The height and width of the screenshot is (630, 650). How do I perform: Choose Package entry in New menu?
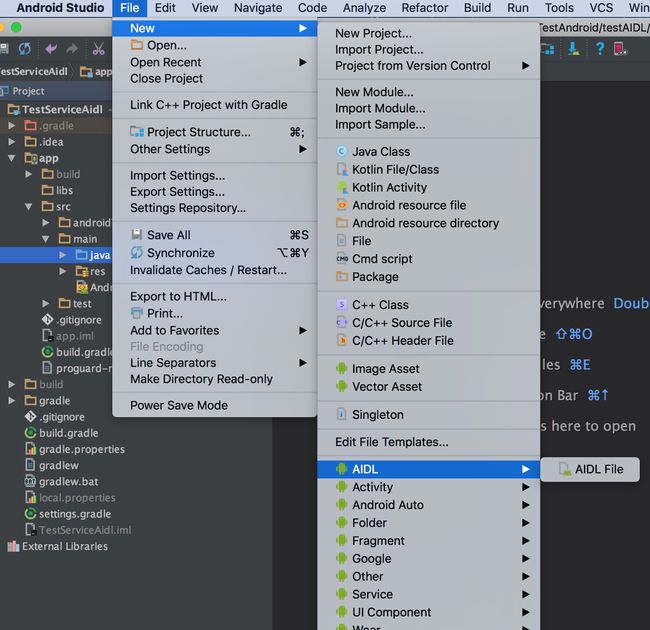(429, 276)
